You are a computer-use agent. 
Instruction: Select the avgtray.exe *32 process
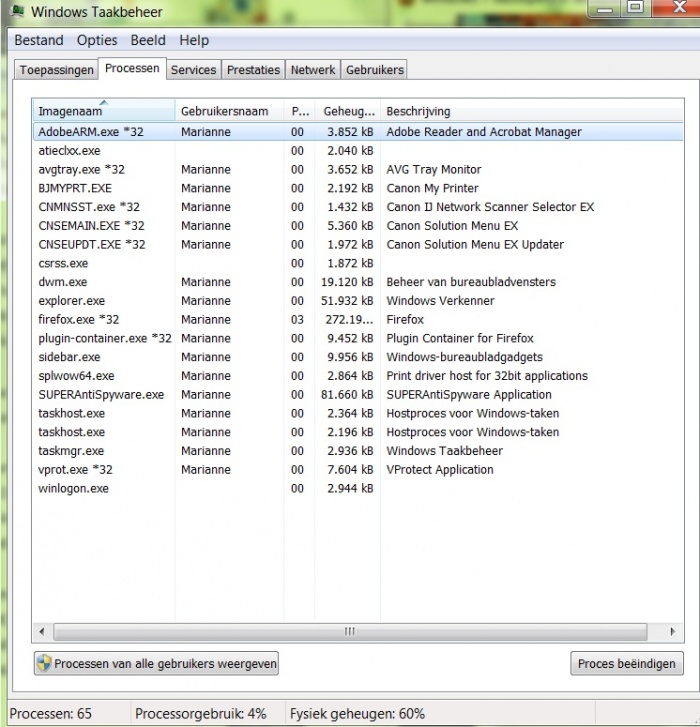(358, 169)
